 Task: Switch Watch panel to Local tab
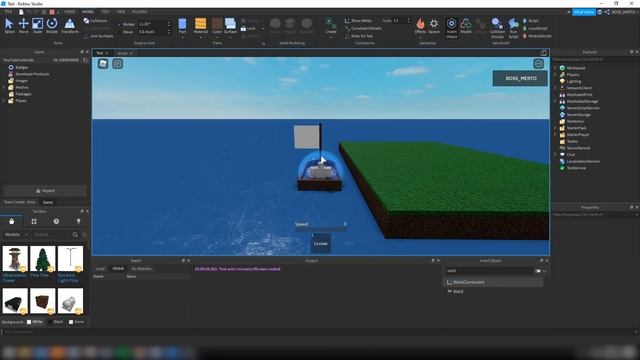click(100, 269)
